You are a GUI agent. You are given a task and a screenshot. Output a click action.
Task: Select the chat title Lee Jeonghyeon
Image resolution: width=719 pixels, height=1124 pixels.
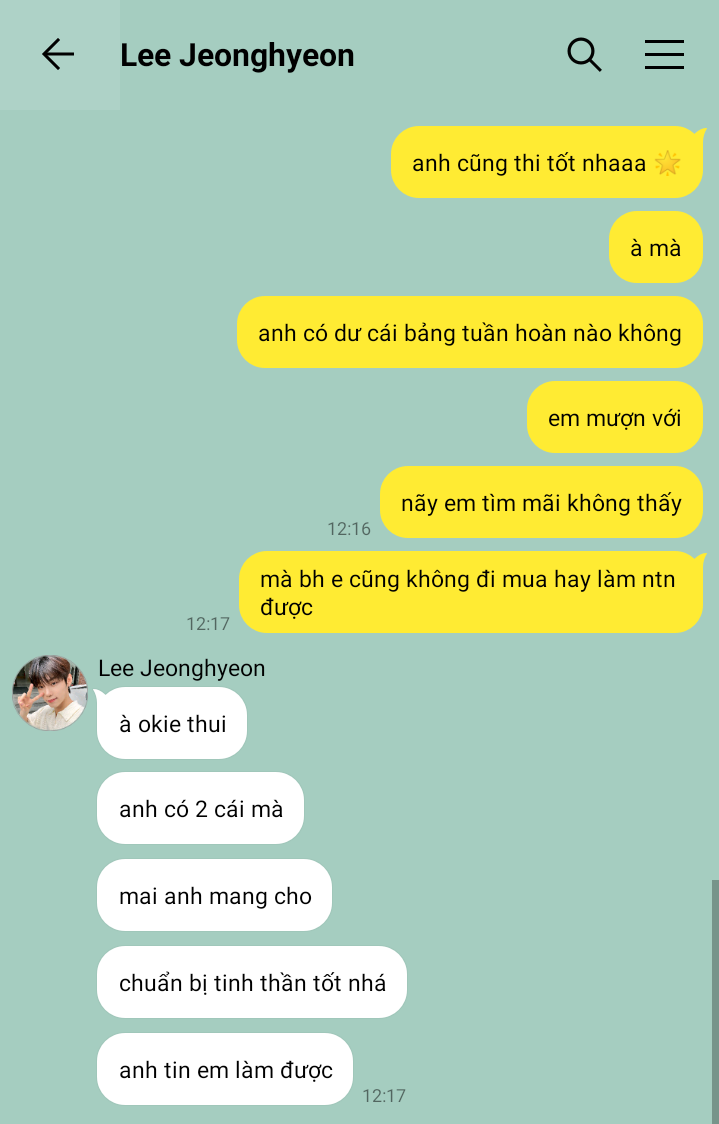click(237, 55)
